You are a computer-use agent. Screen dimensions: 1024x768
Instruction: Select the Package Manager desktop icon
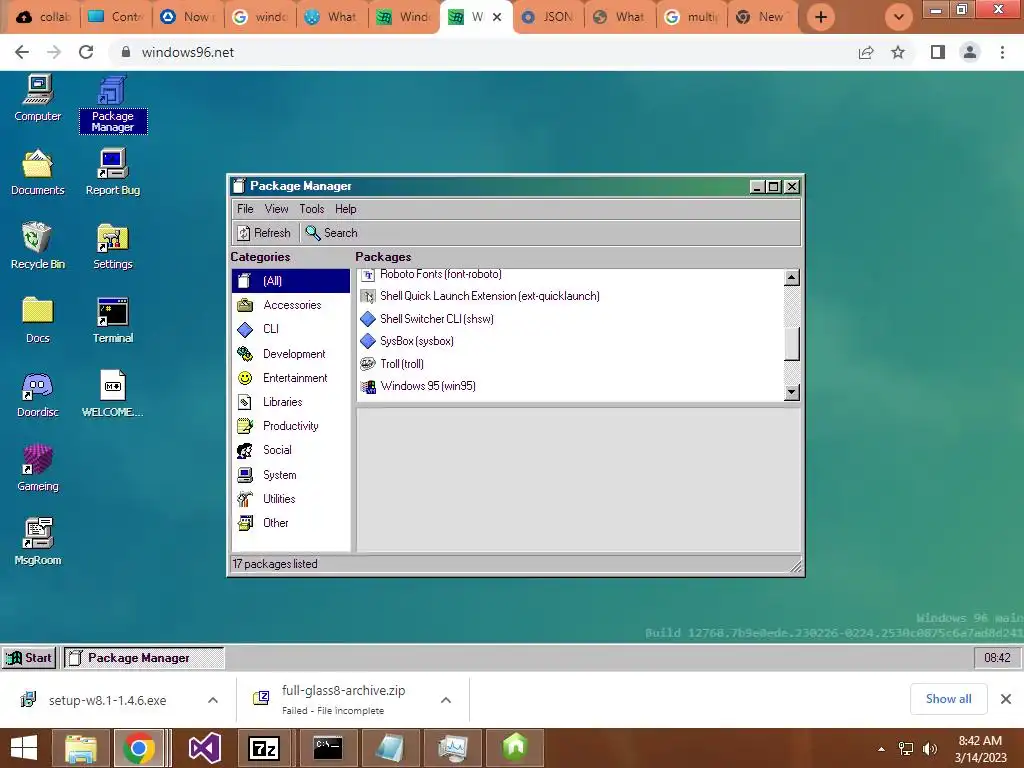click(x=113, y=104)
